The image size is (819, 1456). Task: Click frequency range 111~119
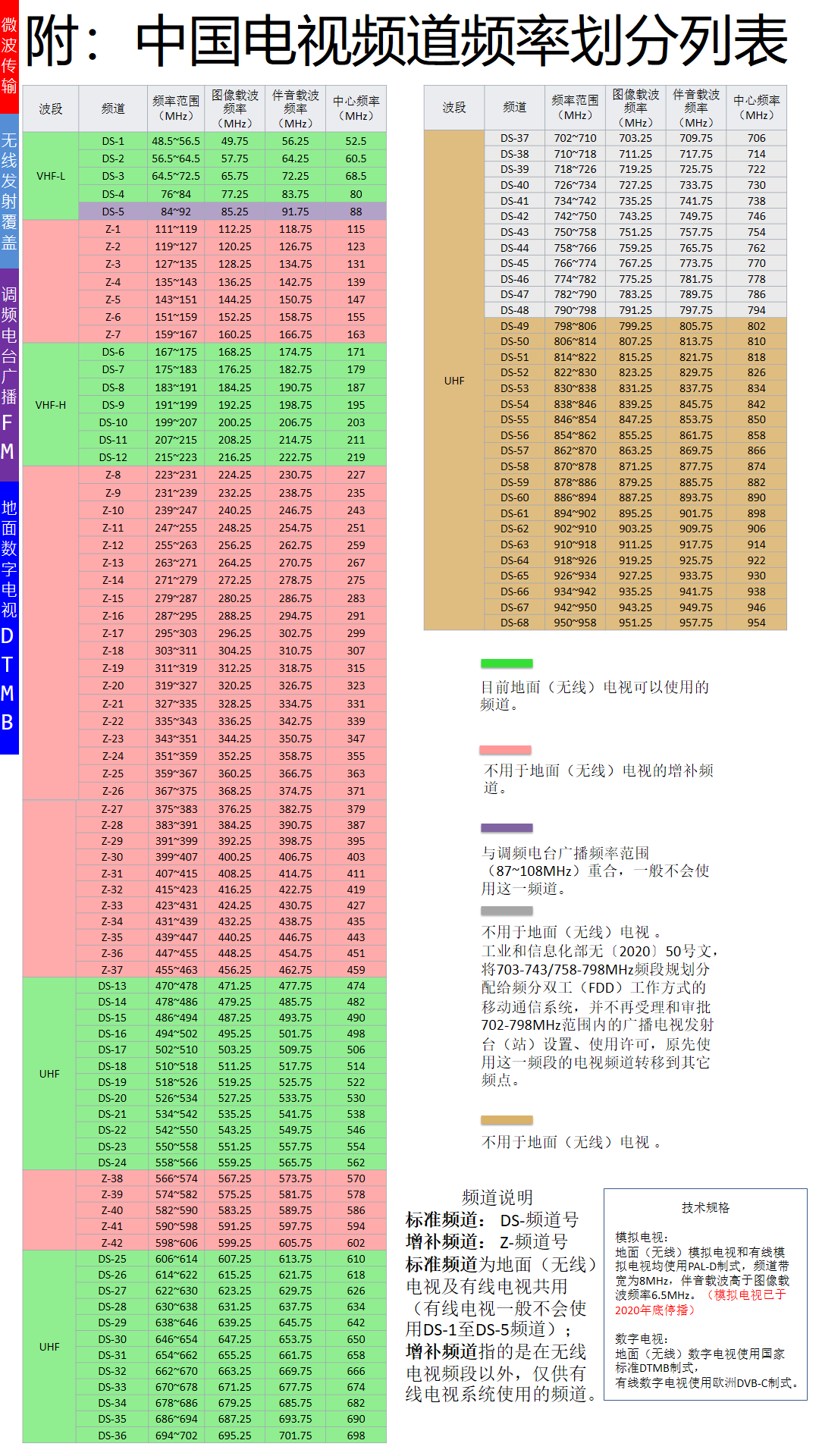click(x=176, y=229)
